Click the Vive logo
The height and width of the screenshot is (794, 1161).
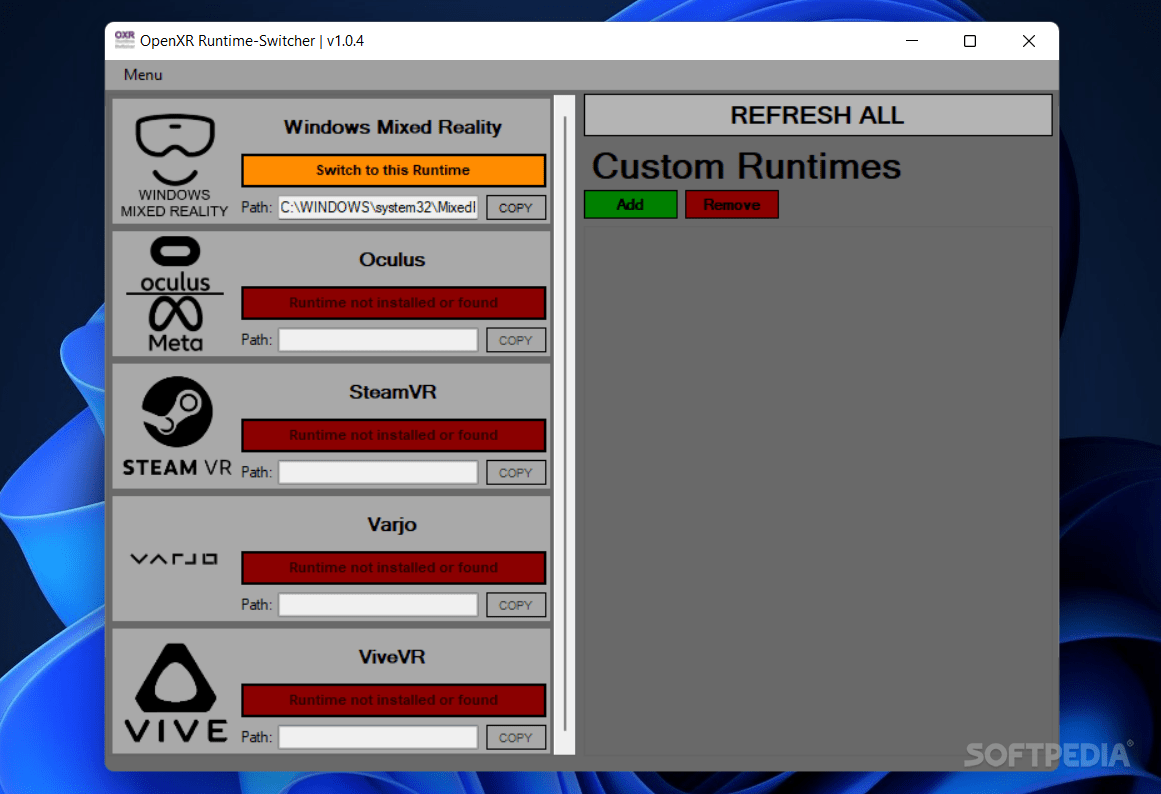(x=176, y=693)
